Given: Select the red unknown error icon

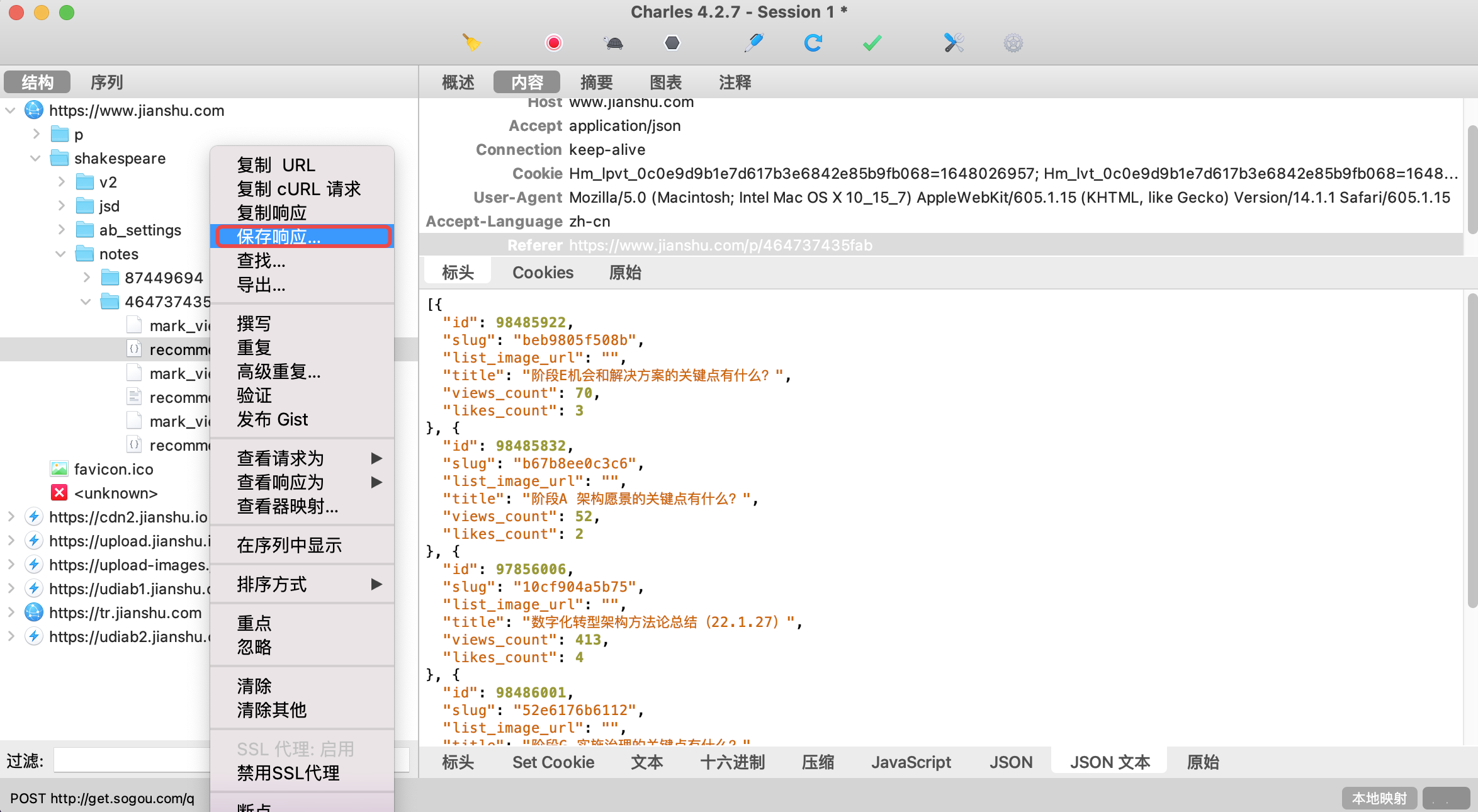Looking at the screenshot, I should pos(59,493).
